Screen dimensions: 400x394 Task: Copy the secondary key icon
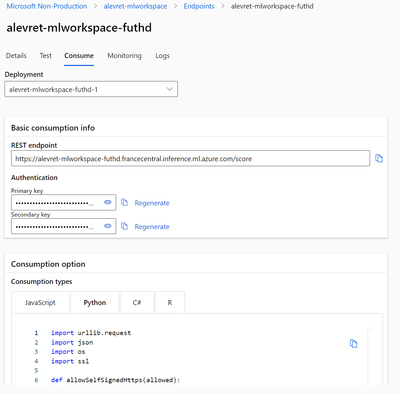click(x=124, y=226)
